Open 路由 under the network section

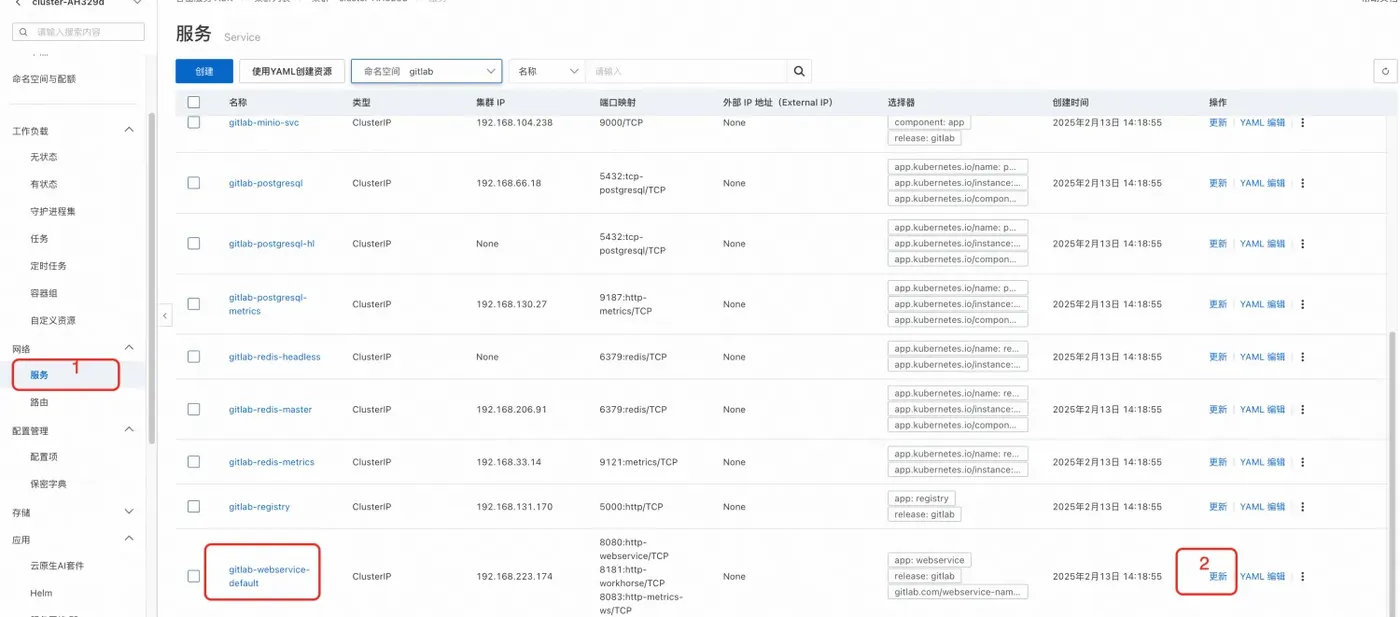[x=39, y=402]
